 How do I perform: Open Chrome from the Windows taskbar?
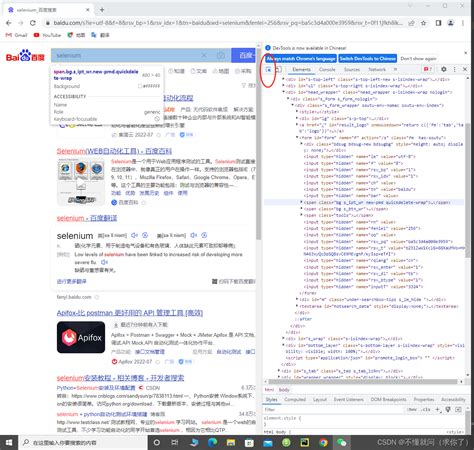click(x=323, y=442)
